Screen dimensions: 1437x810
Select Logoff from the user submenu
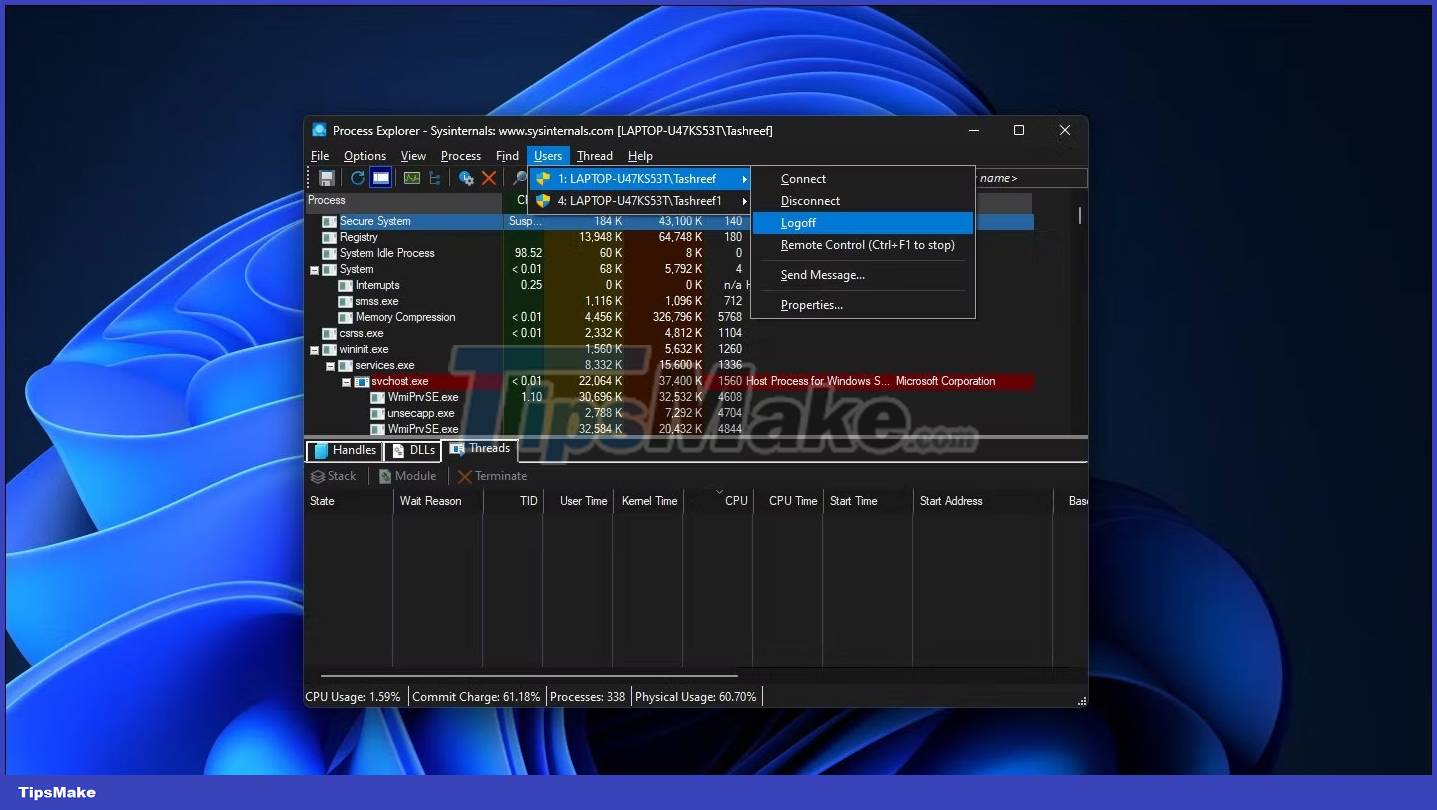pos(798,223)
